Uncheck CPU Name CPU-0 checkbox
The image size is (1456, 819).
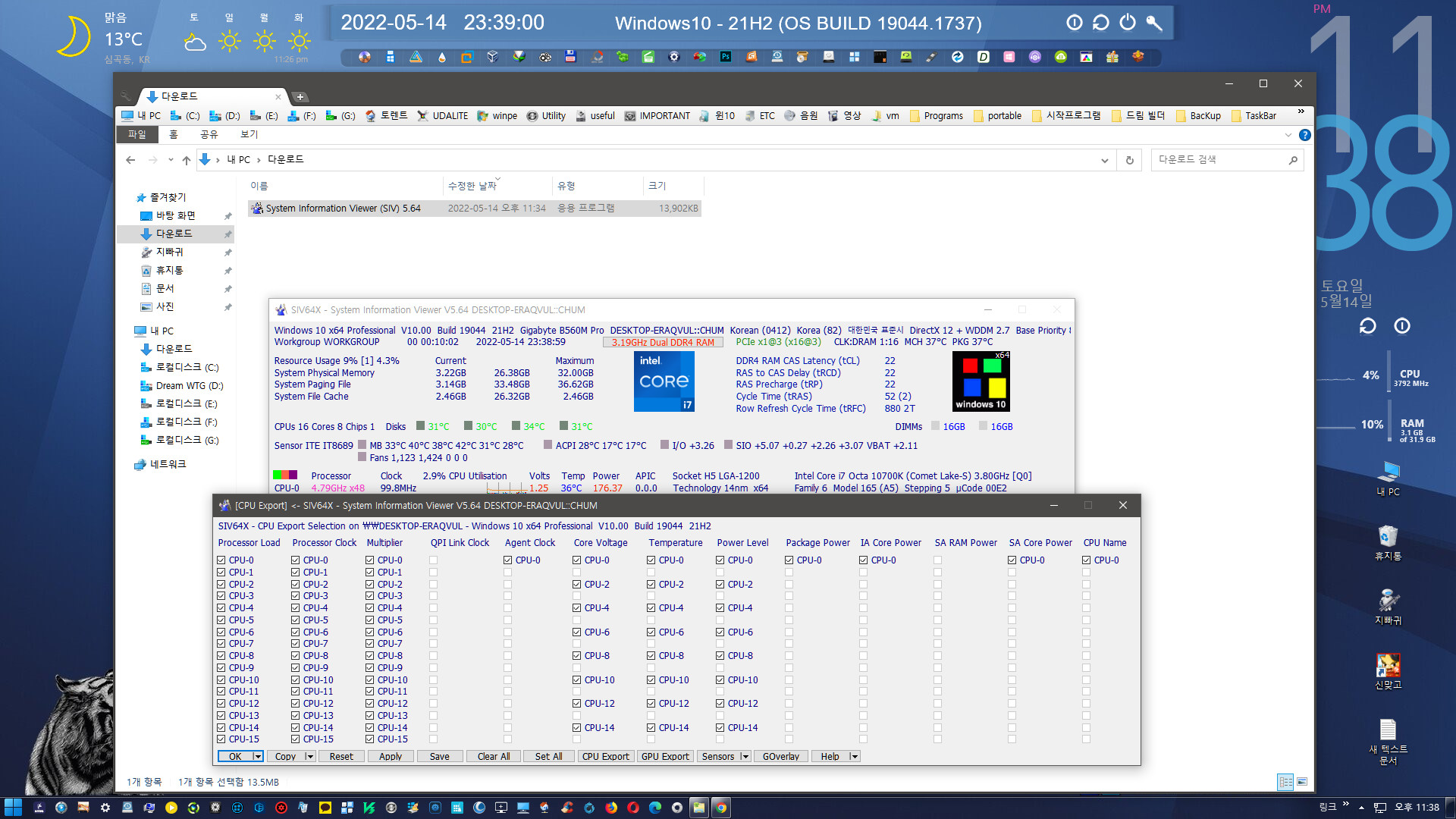[x=1087, y=560]
